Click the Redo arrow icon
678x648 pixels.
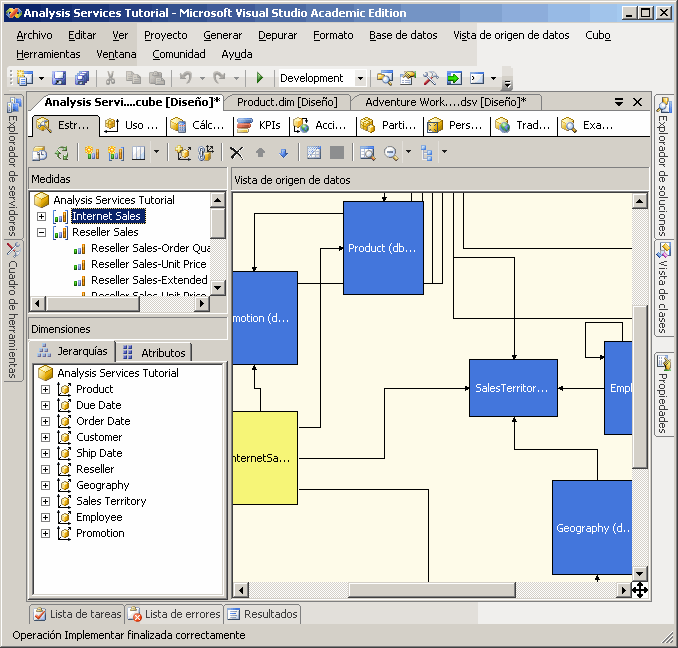click(x=219, y=78)
